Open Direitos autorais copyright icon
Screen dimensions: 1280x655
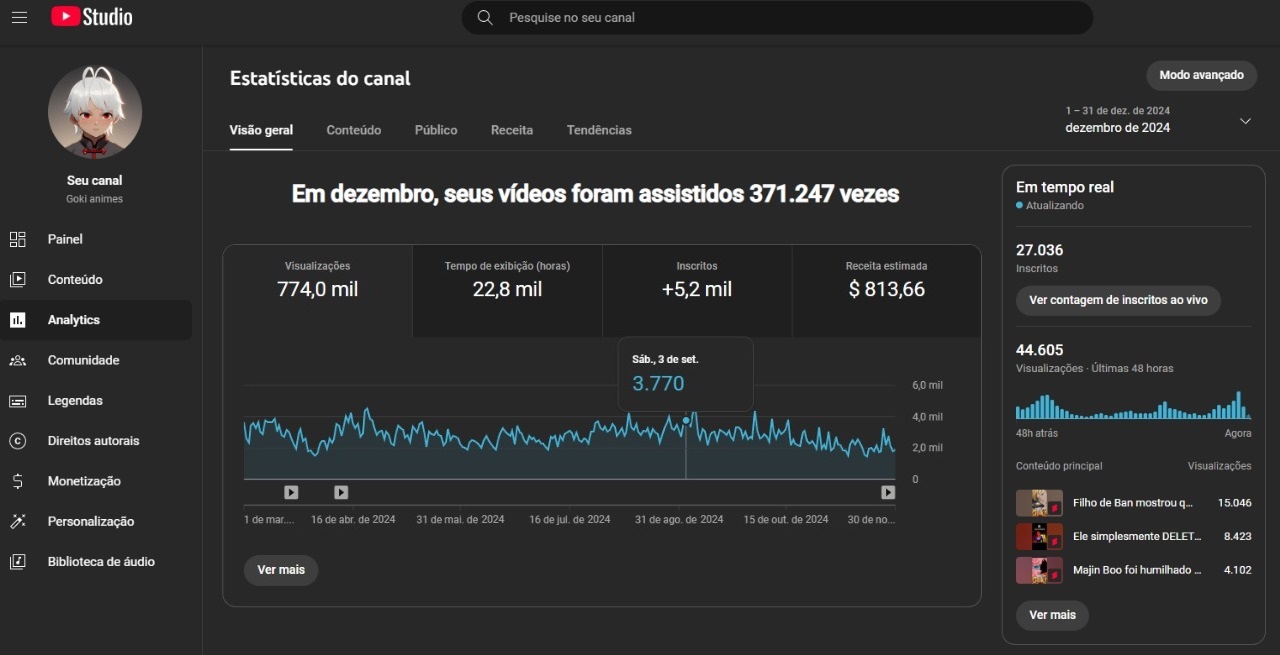[x=18, y=441]
